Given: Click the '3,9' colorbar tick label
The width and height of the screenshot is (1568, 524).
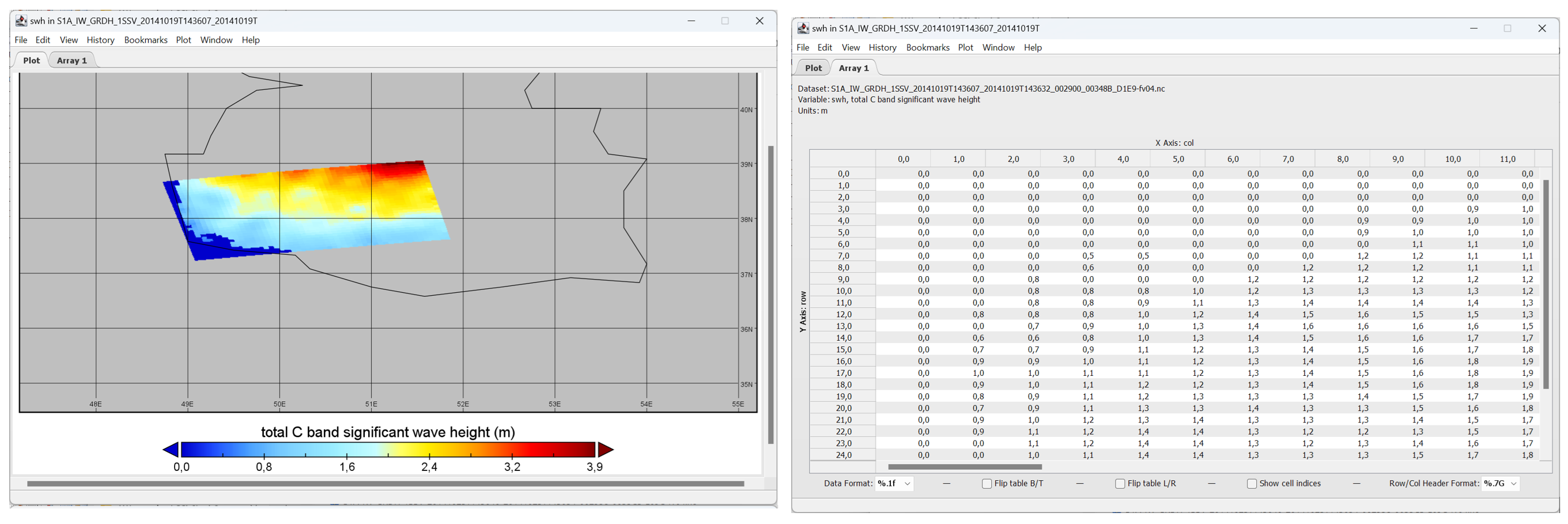Looking at the screenshot, I should pos(595,467).
